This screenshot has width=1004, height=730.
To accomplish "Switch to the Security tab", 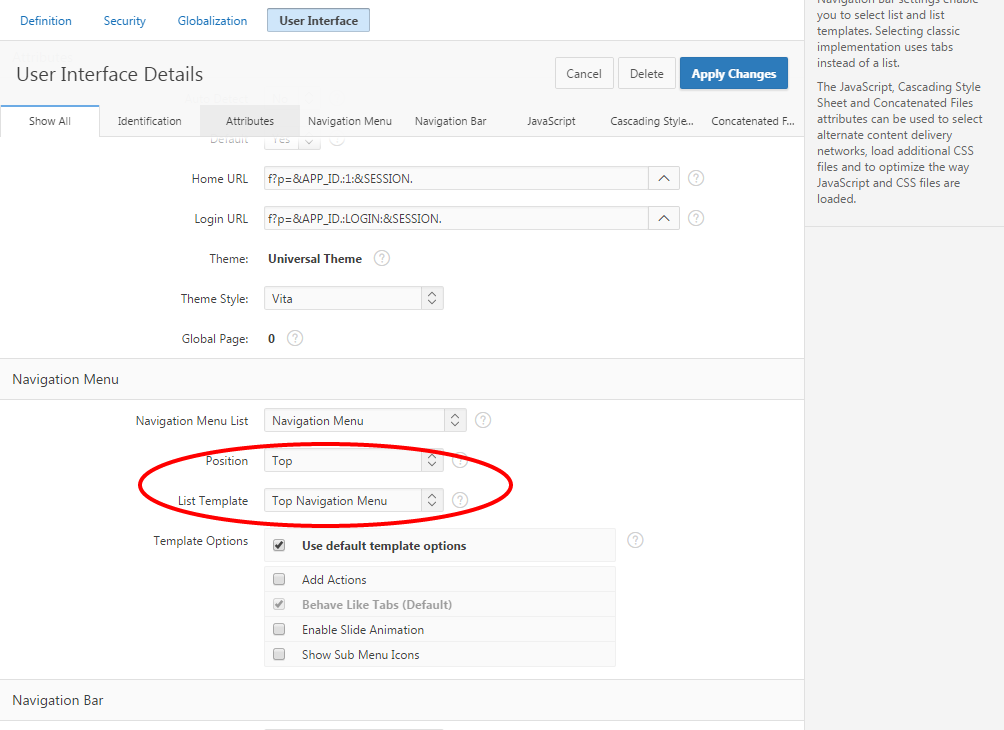I will pyautogui.click(x=124, y=20).
